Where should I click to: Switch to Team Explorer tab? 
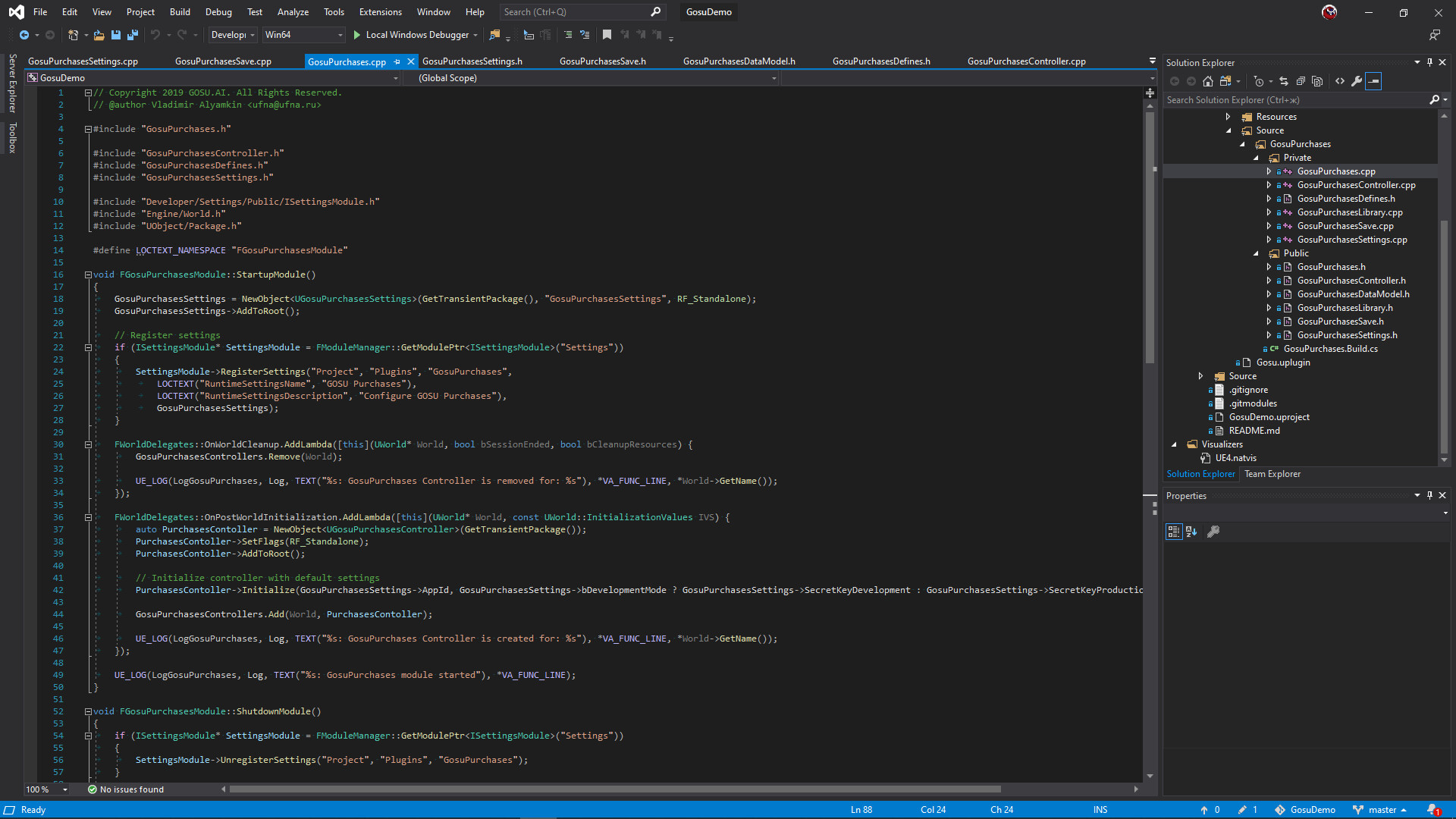pyautogui.click(x=1272, y=474)
